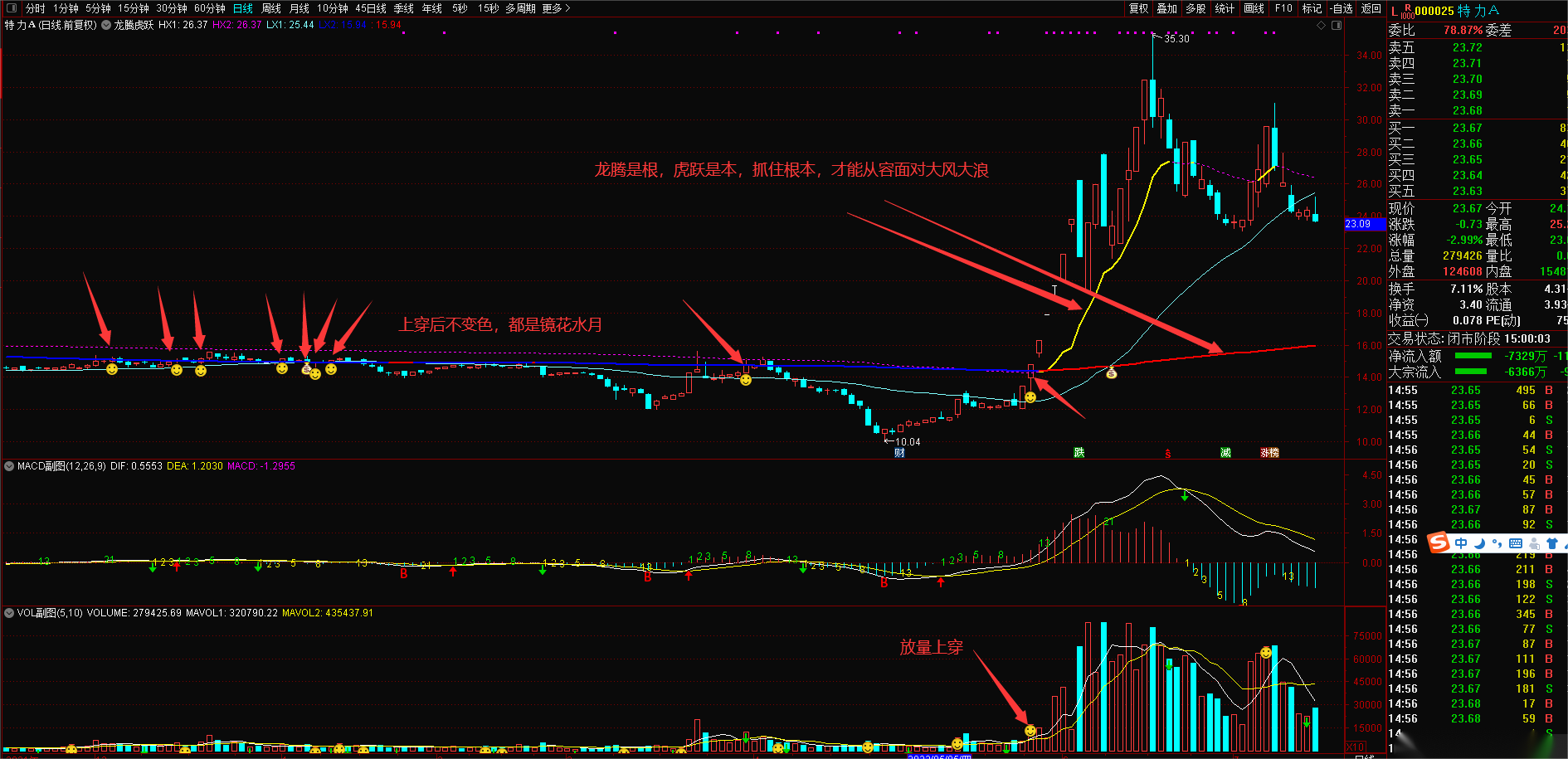Click the Sogou user account icon
The height and width of the screenshot is (759, 1568).
(1534, 544)
